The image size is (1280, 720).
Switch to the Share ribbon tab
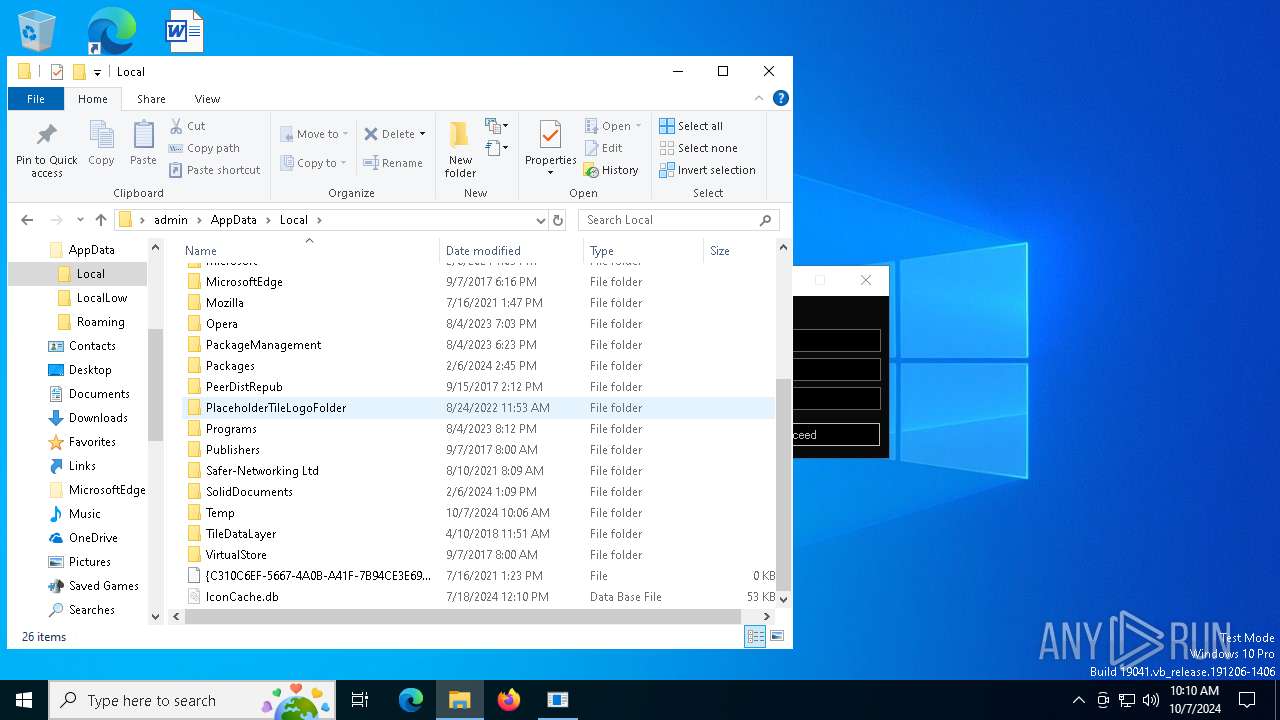pyautogui.click(x=151, y=99)
